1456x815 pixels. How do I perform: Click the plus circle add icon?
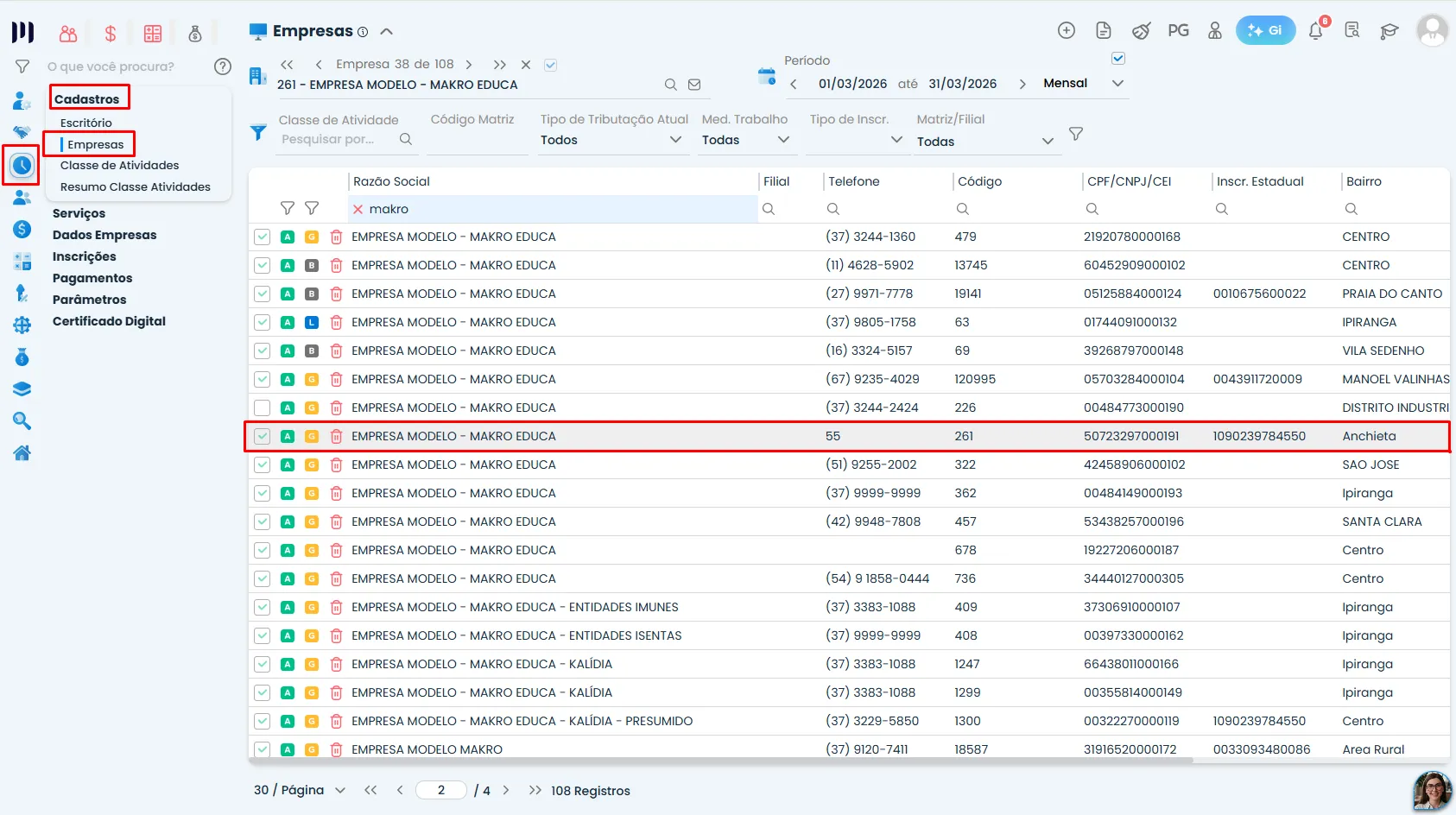(1067, 30)
